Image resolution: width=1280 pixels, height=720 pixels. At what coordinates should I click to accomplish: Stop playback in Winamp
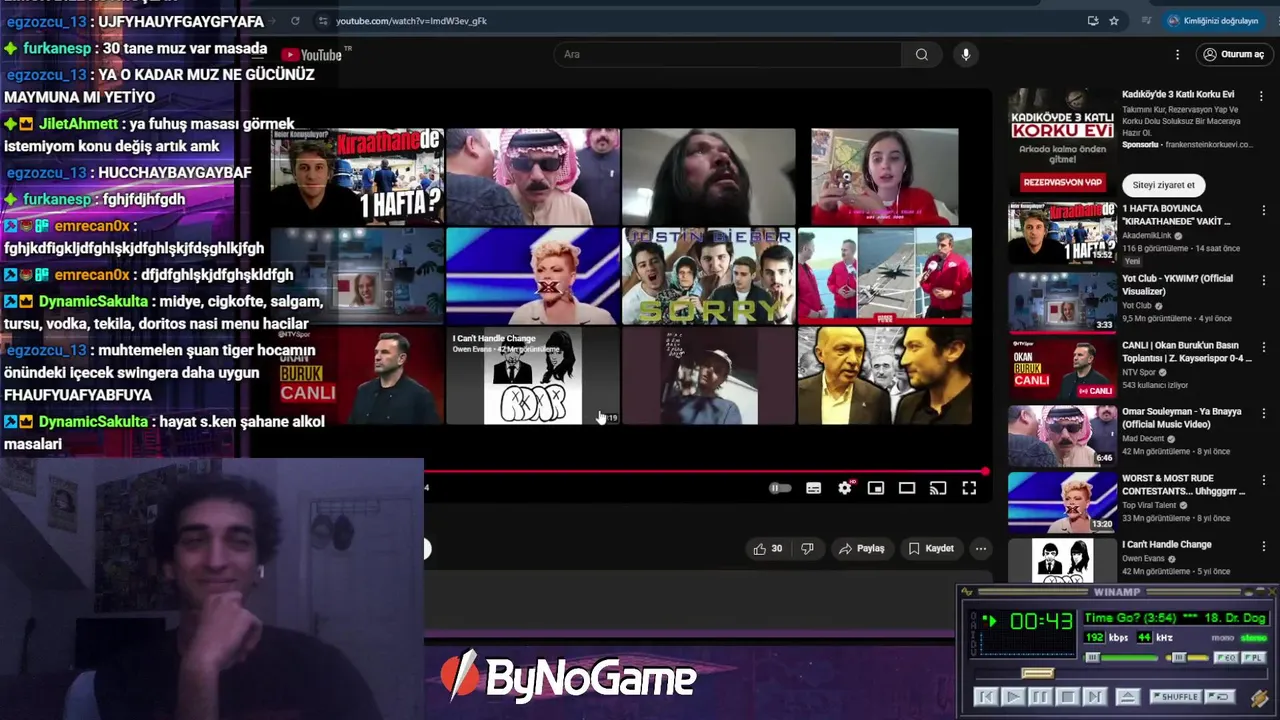click(1068, 697)
